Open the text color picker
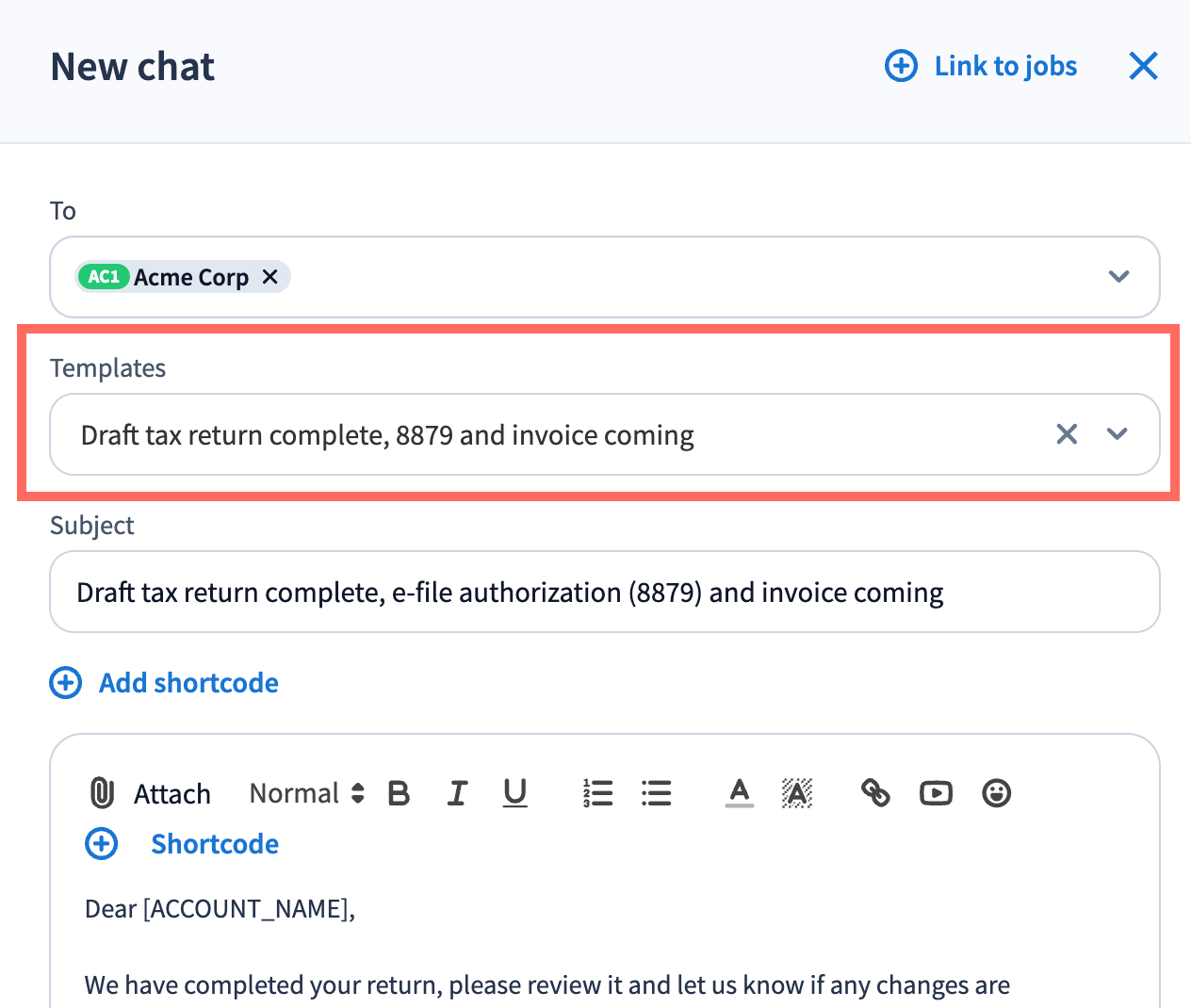The height and width of the screenshot is (1008, 1191). point(740,793)
